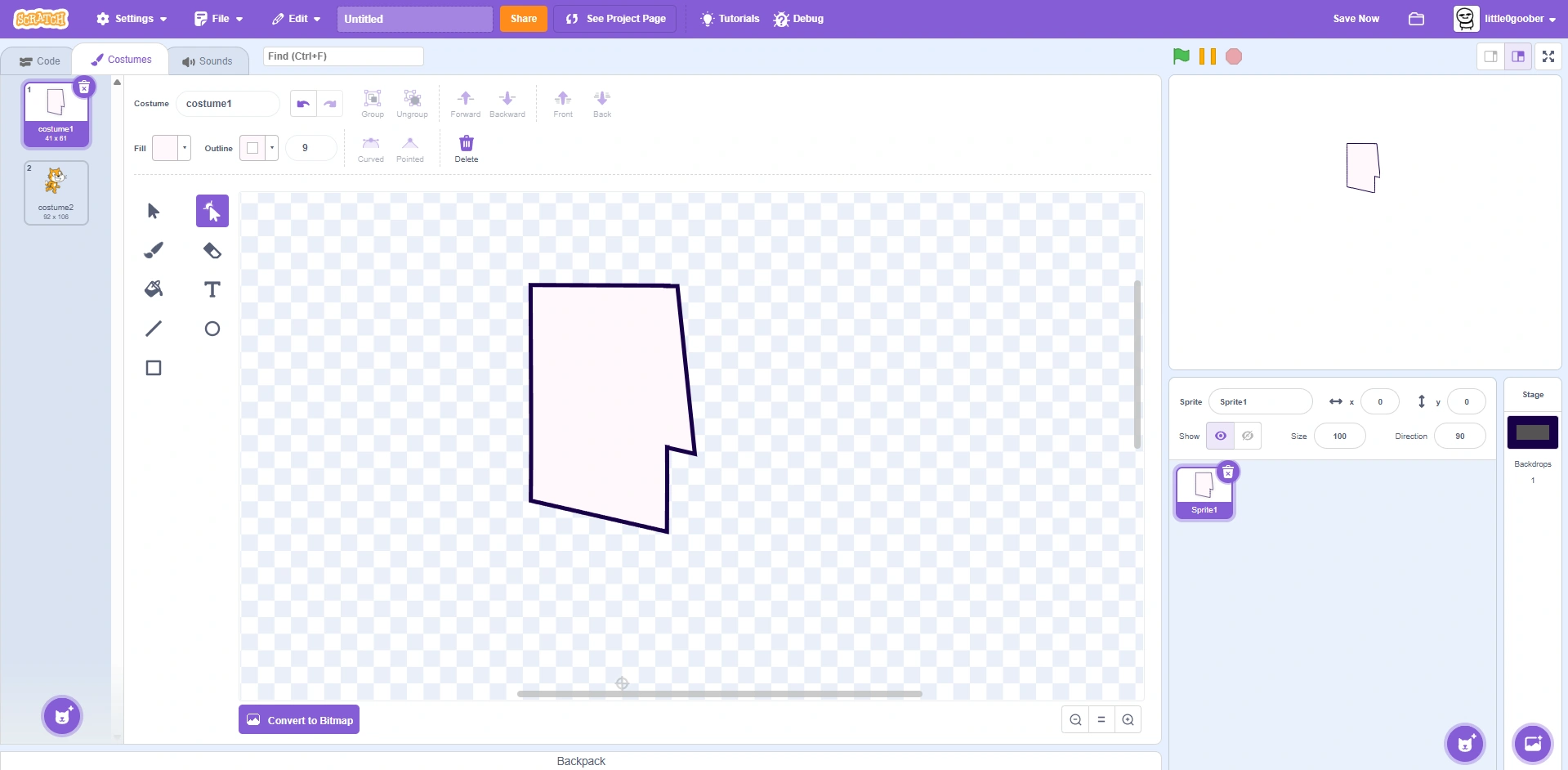Click the green flag to run project

coord(1181,56)
